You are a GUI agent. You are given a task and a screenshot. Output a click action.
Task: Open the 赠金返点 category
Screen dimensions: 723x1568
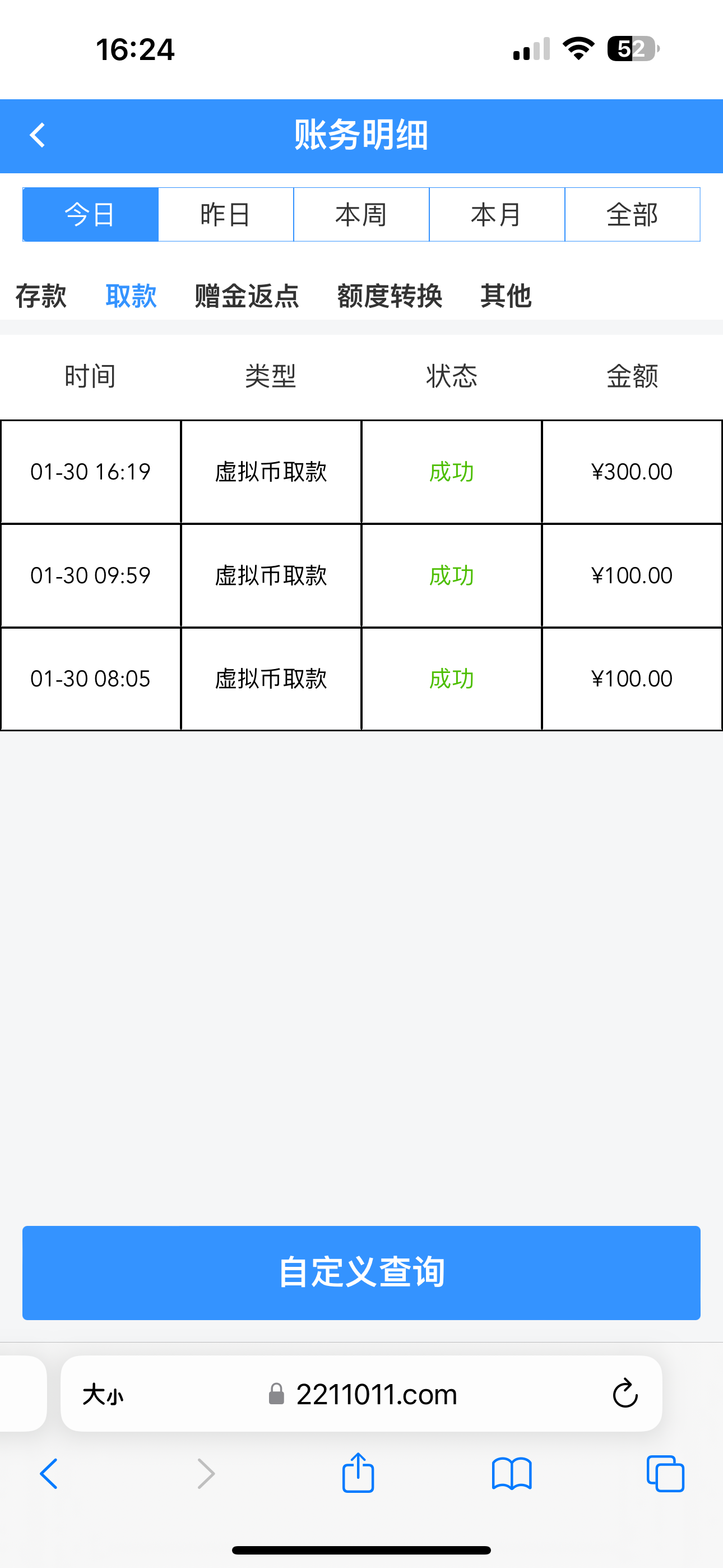pos(247,297)
